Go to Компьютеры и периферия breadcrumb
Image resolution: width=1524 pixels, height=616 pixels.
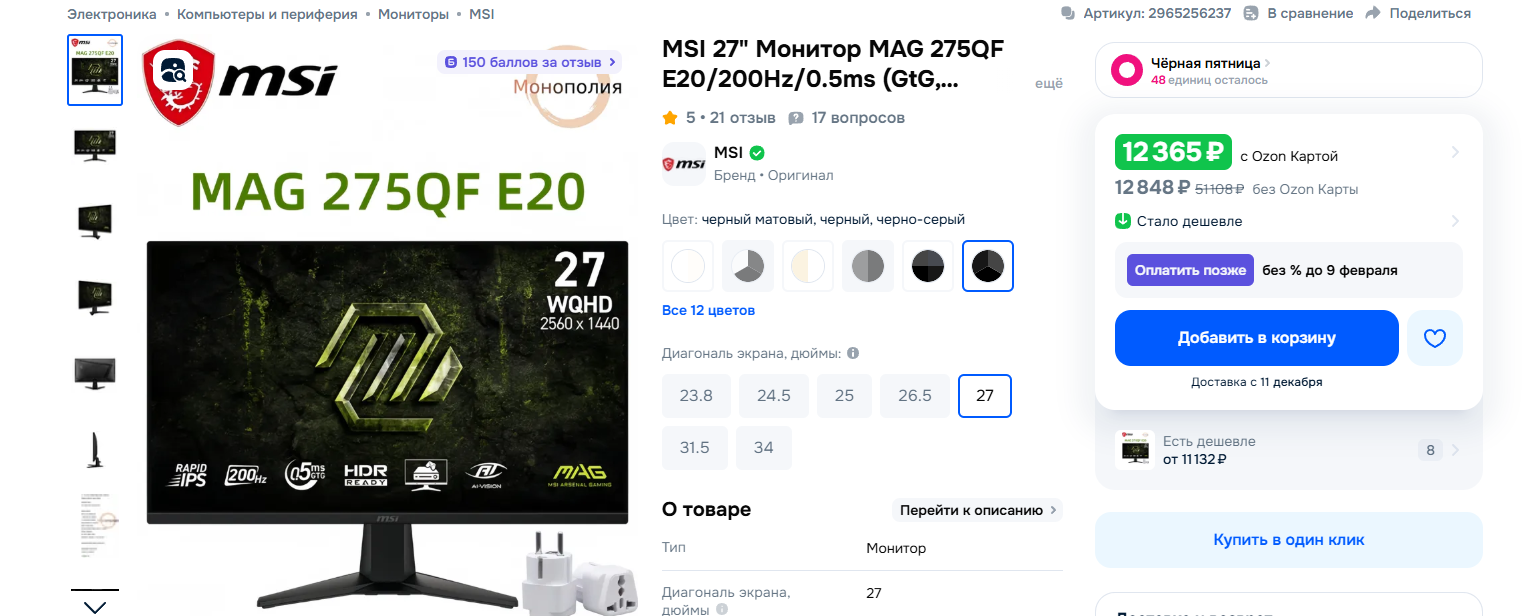(x=267, y=14)
